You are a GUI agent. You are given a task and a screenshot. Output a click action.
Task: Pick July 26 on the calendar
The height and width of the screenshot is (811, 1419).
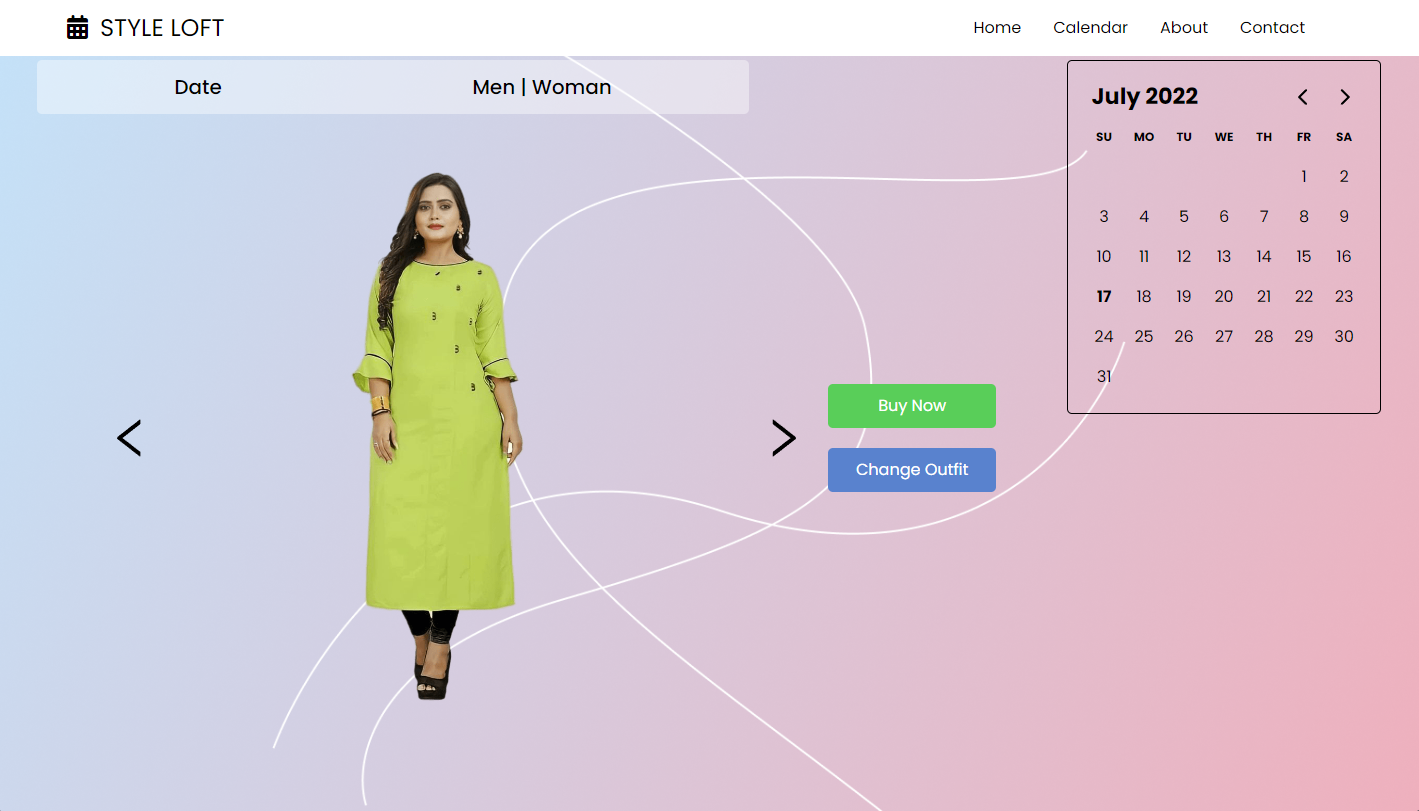tap(1184, 337)
